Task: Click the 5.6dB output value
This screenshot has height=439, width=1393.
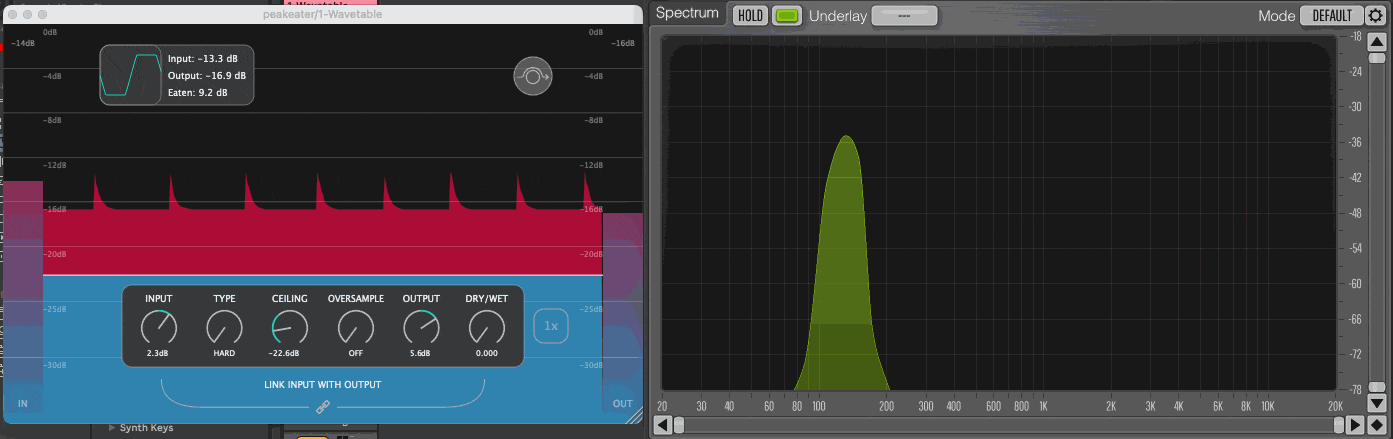Action: point(421,353)
